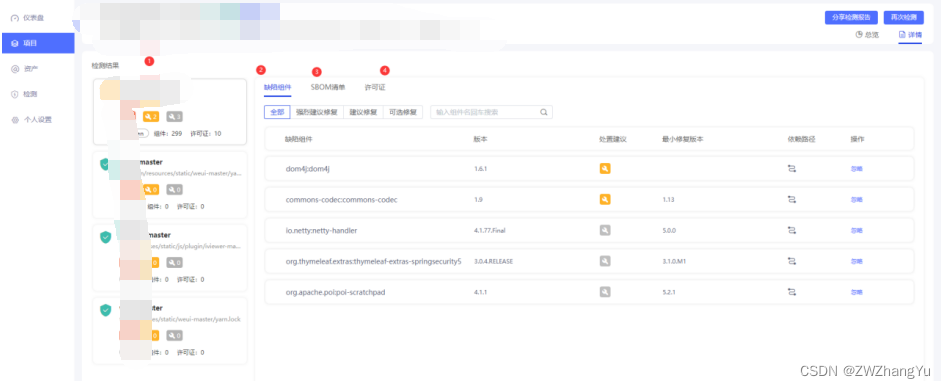The height and width of the screenshot is (388, 946).
Task: Click gray wrench icon for poi-scratchpad
Action: 605,291
